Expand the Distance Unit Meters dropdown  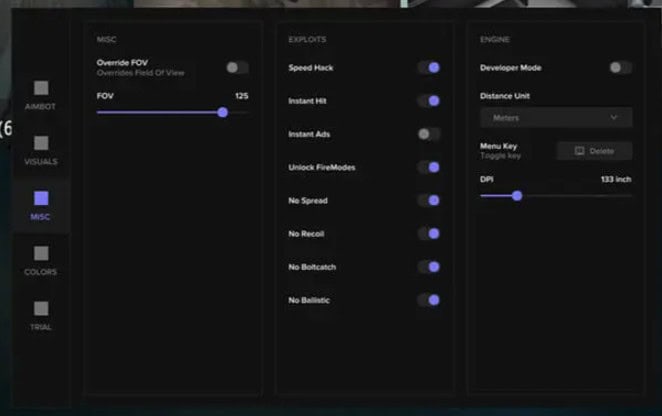pos(556,118)
